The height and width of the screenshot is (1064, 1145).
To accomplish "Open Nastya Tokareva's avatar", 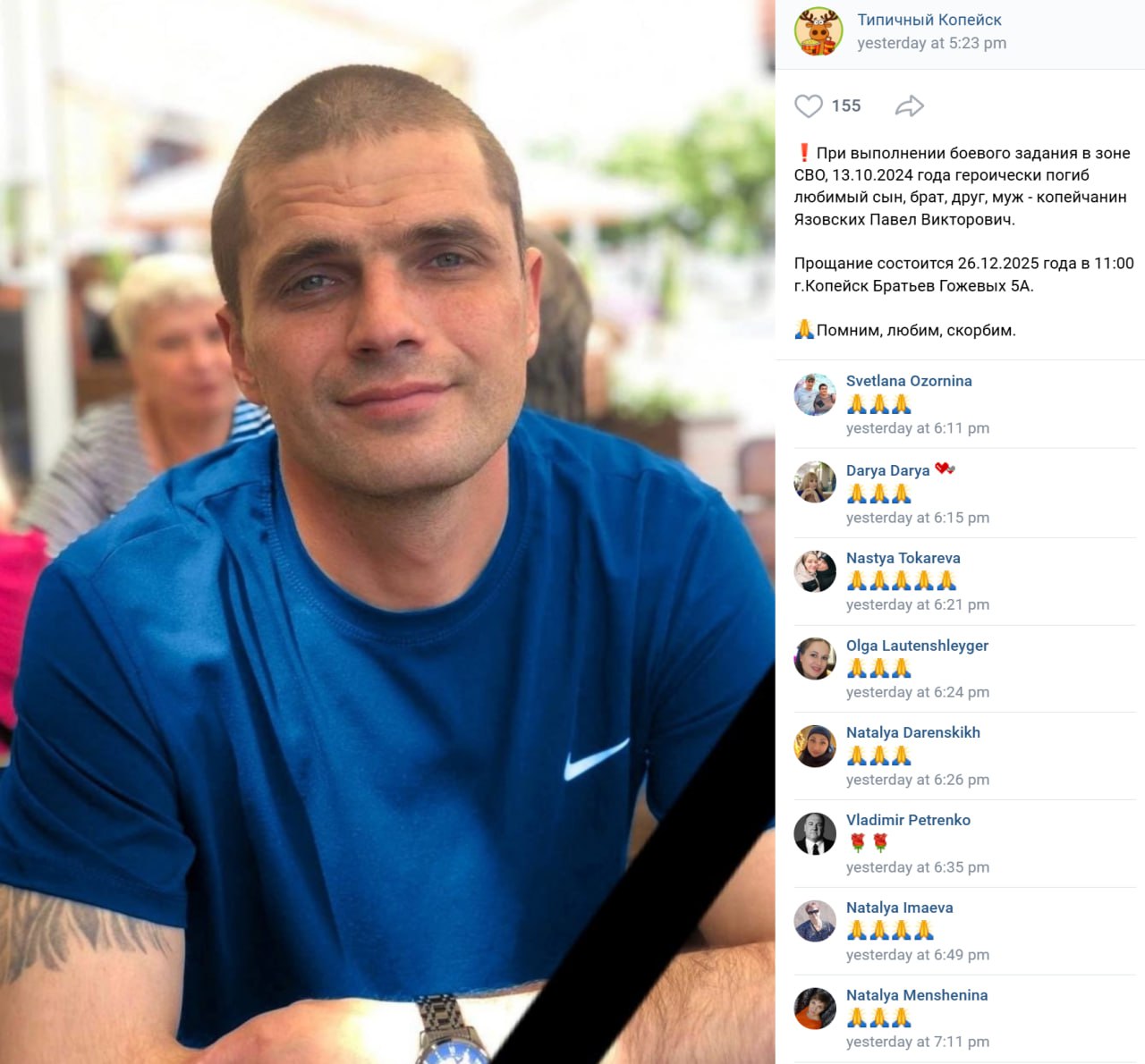I will [x=815, y=570].
